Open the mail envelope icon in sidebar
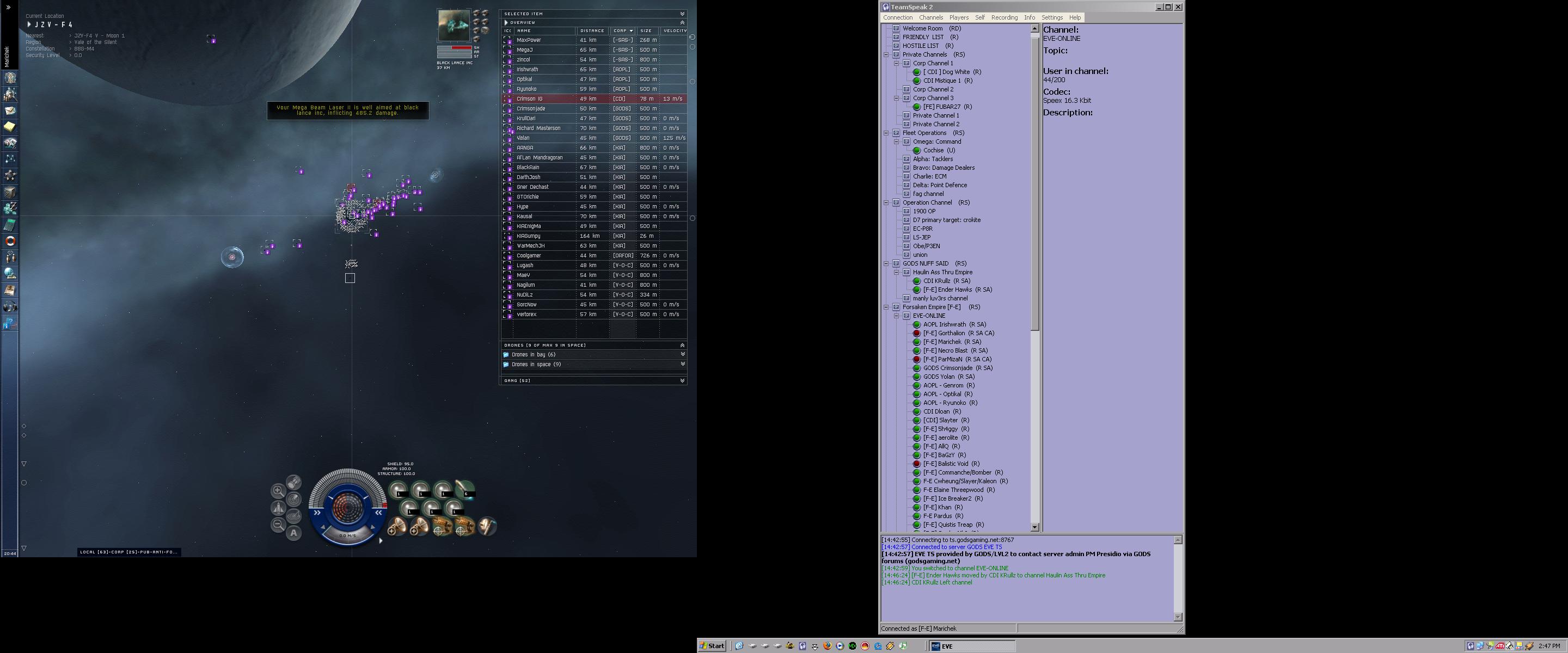The image size is (1568, 653). tap(10, 110)
